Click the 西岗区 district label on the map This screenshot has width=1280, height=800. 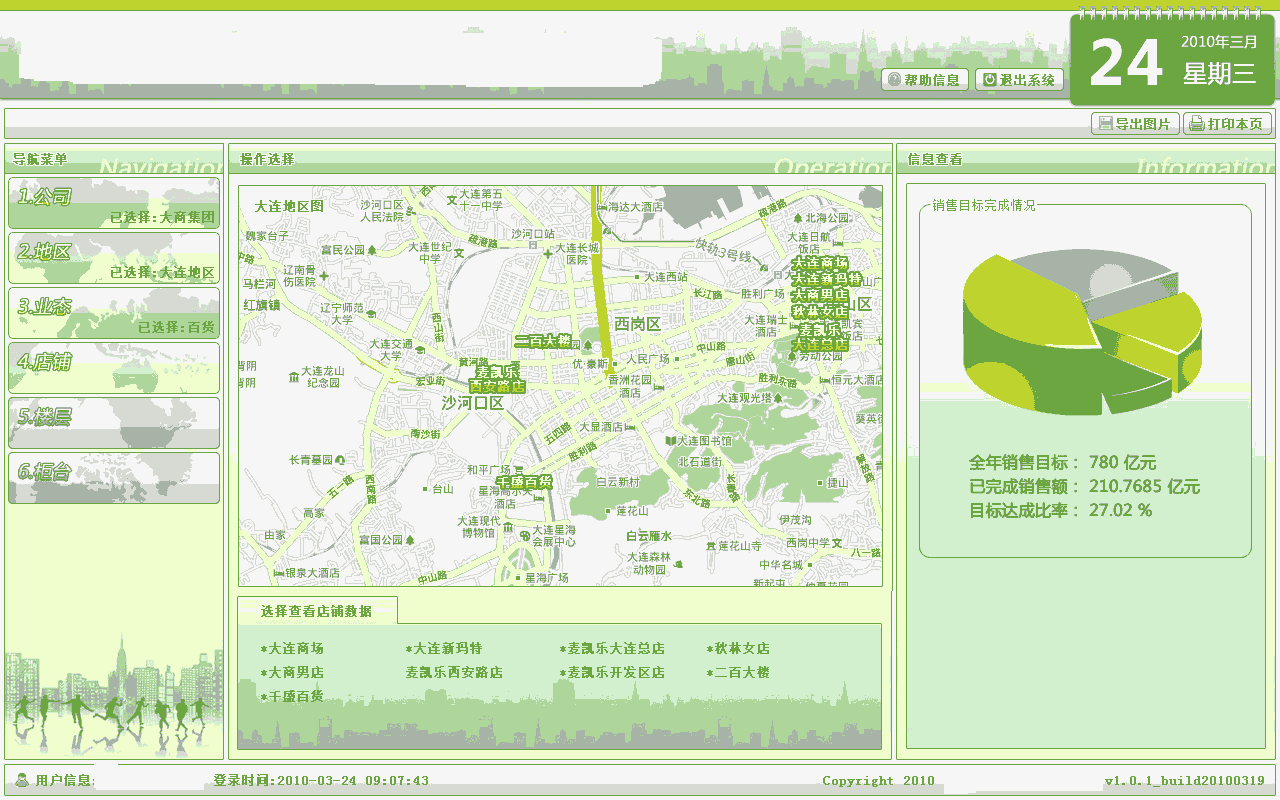pyautogui.click(x=638, y=324)
